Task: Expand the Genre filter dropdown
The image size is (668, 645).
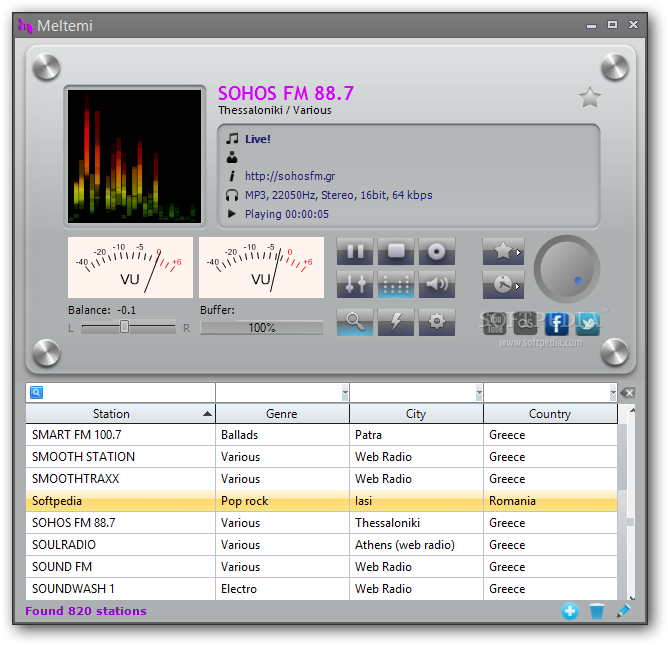Action: coord(345,392)
